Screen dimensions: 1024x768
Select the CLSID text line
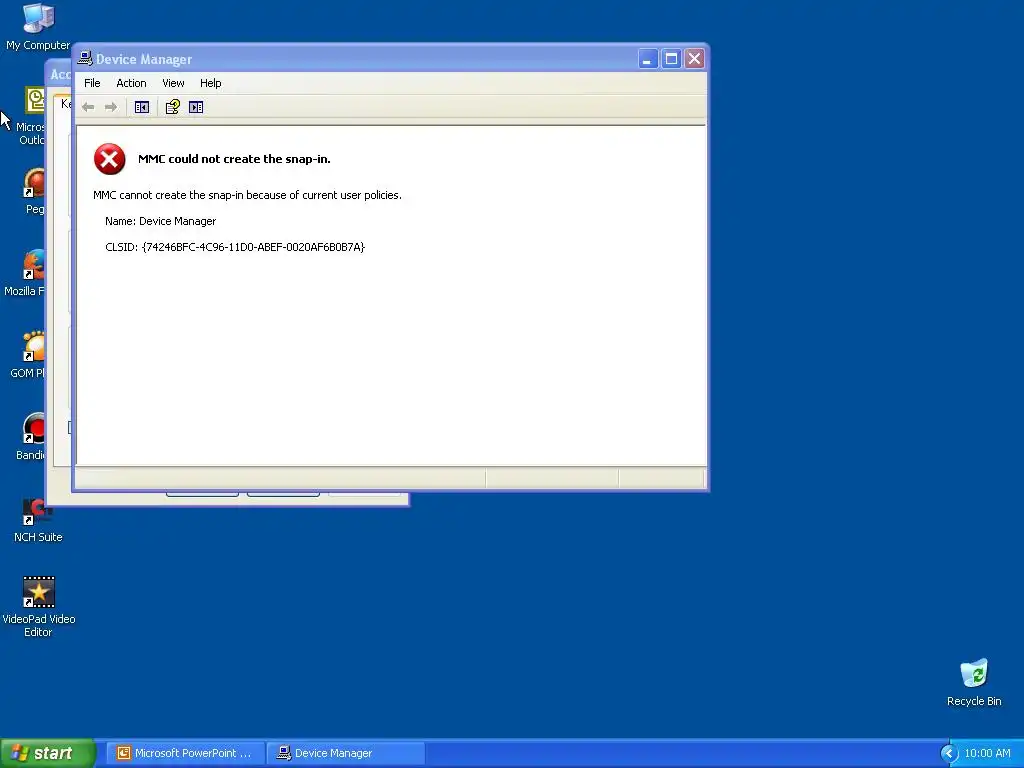pyautogui.click(x=235, y=247)
